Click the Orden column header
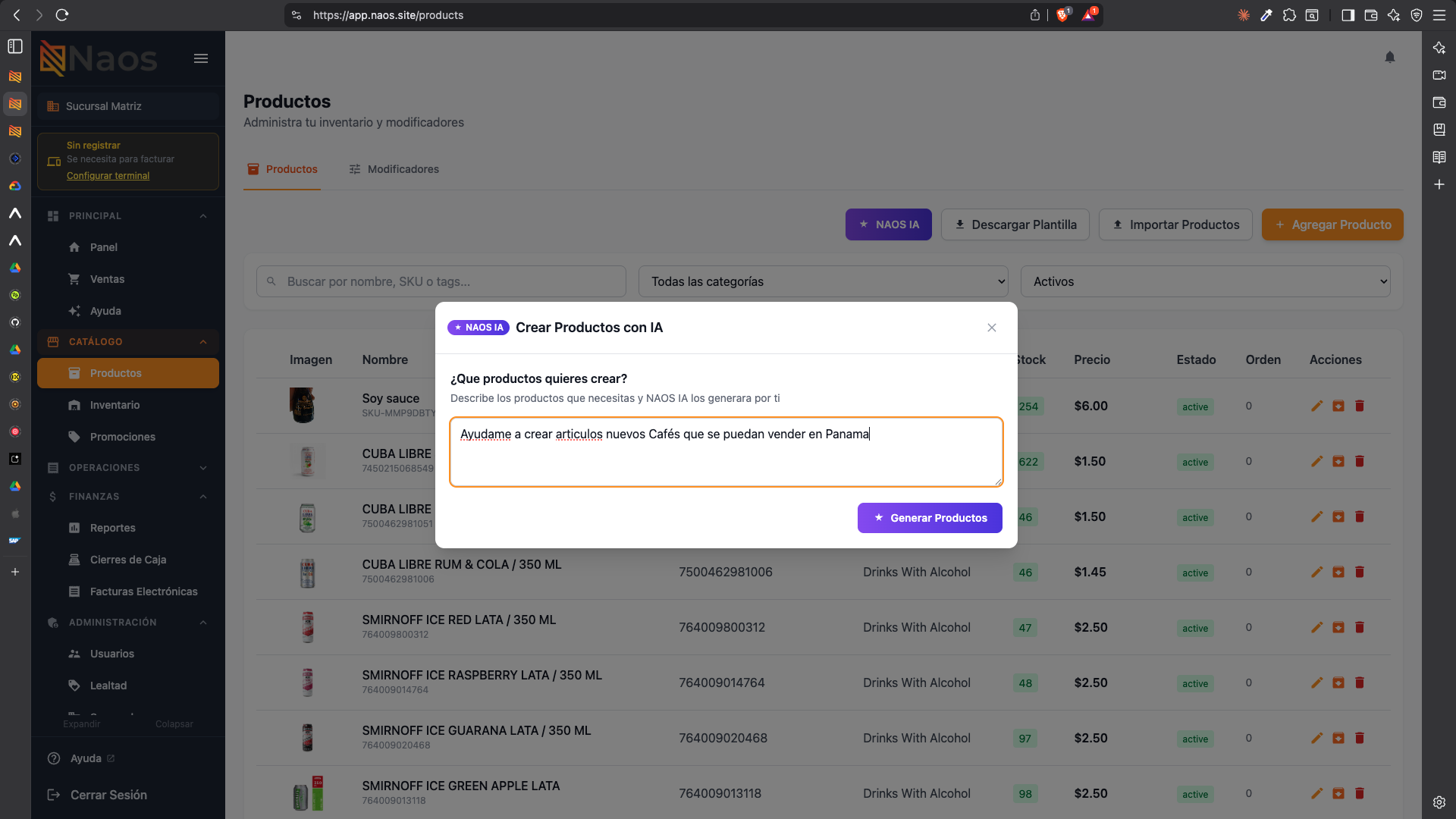Screen dimensions: 1456x819 coord(1263,359)
